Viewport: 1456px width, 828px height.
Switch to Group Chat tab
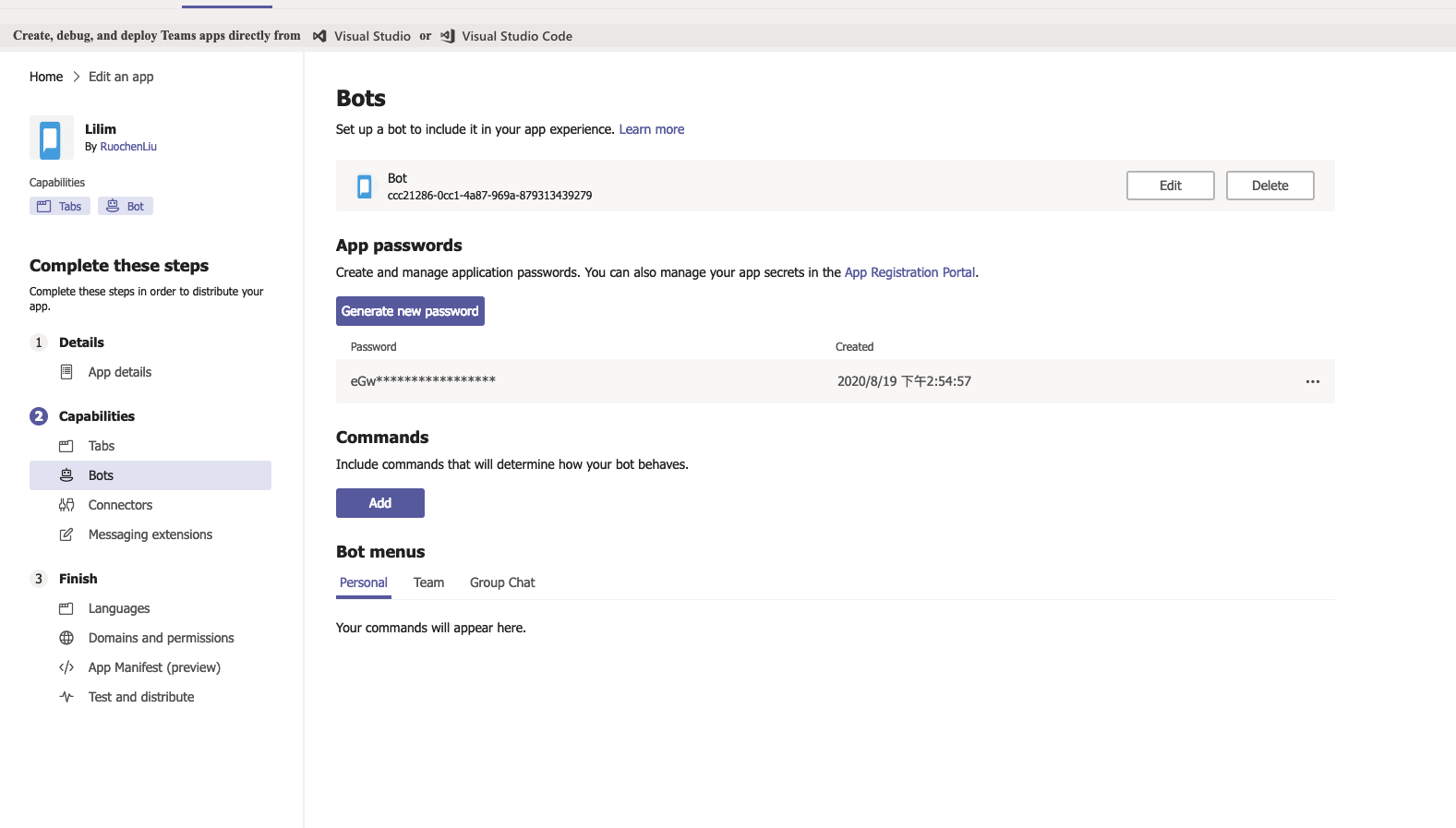(502, 582)
